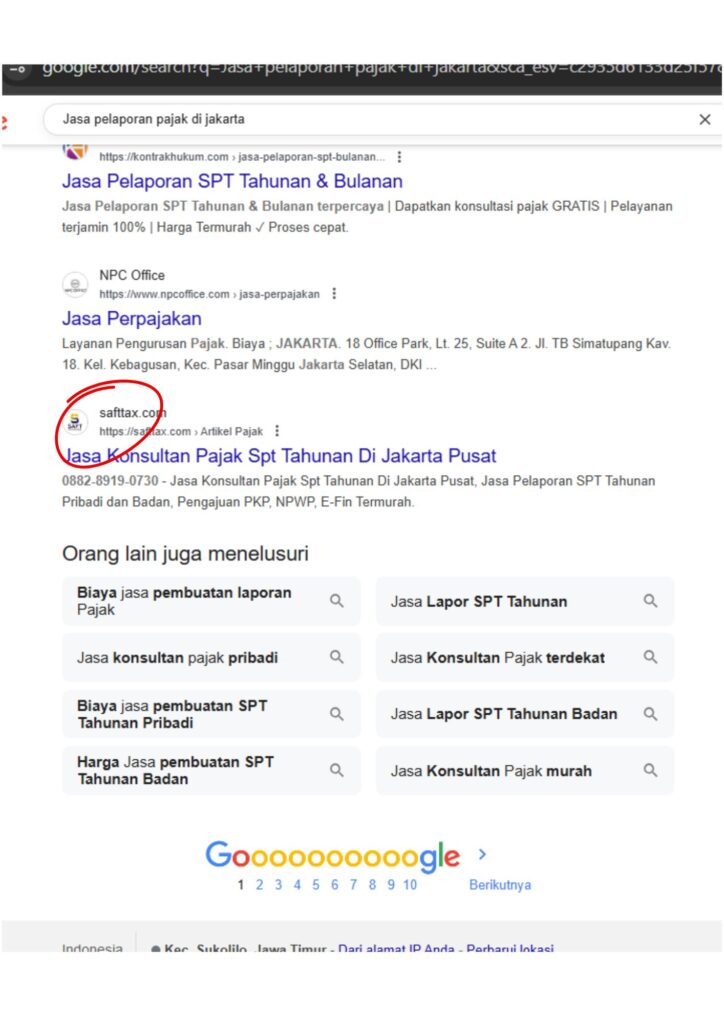This screenshot has width=724, height=1024.
Task: Open the Jasa Perpajakan result link
Action: pyautogui.click(x=132, y=319)
